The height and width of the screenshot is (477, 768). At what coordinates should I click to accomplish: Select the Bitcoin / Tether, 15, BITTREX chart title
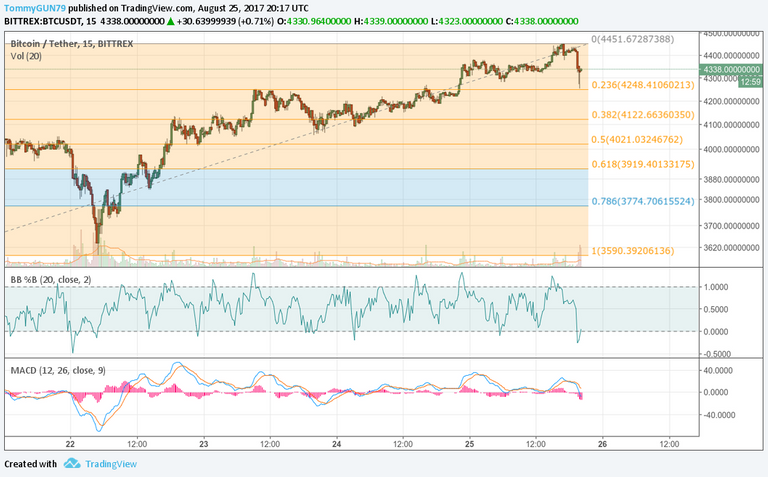[72, 44]
